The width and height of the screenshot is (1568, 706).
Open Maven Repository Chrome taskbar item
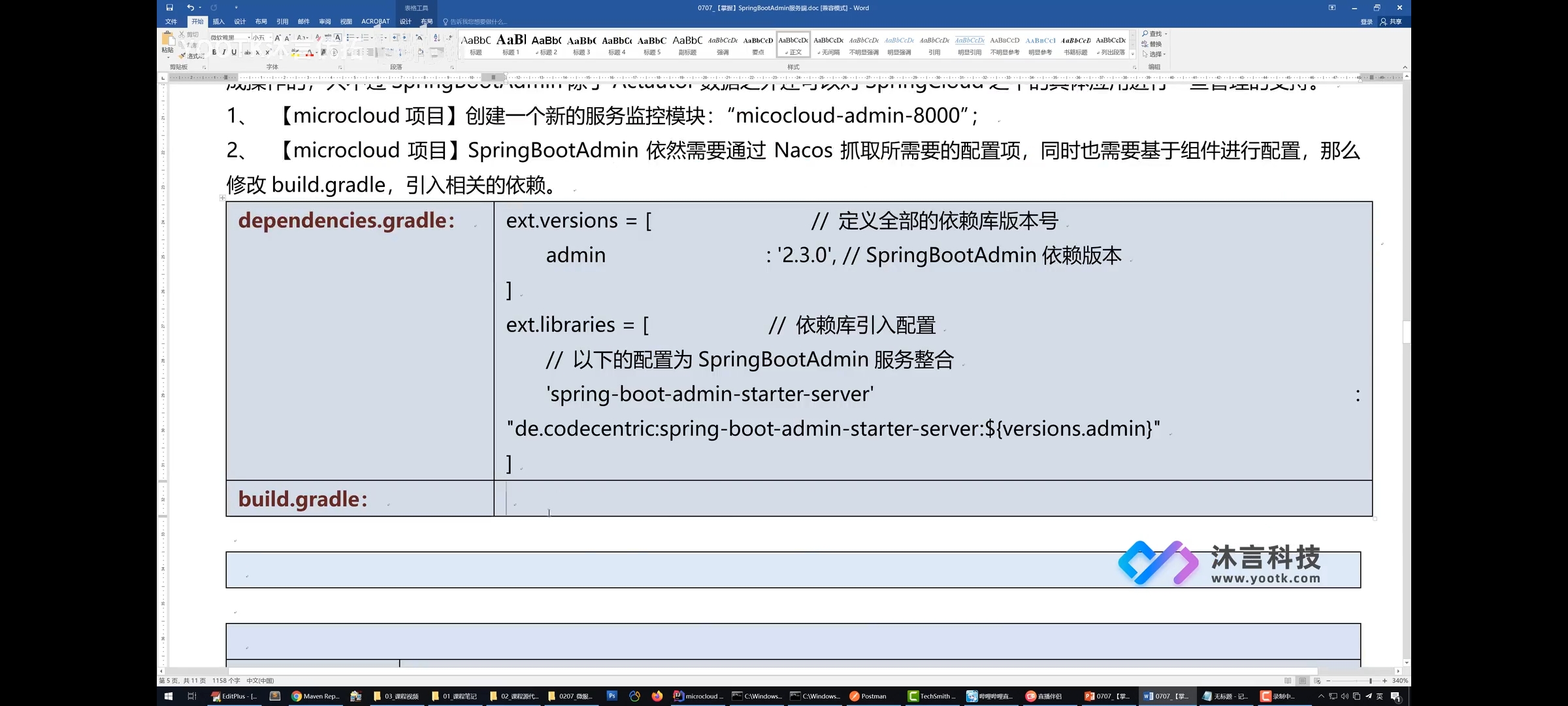316,696
